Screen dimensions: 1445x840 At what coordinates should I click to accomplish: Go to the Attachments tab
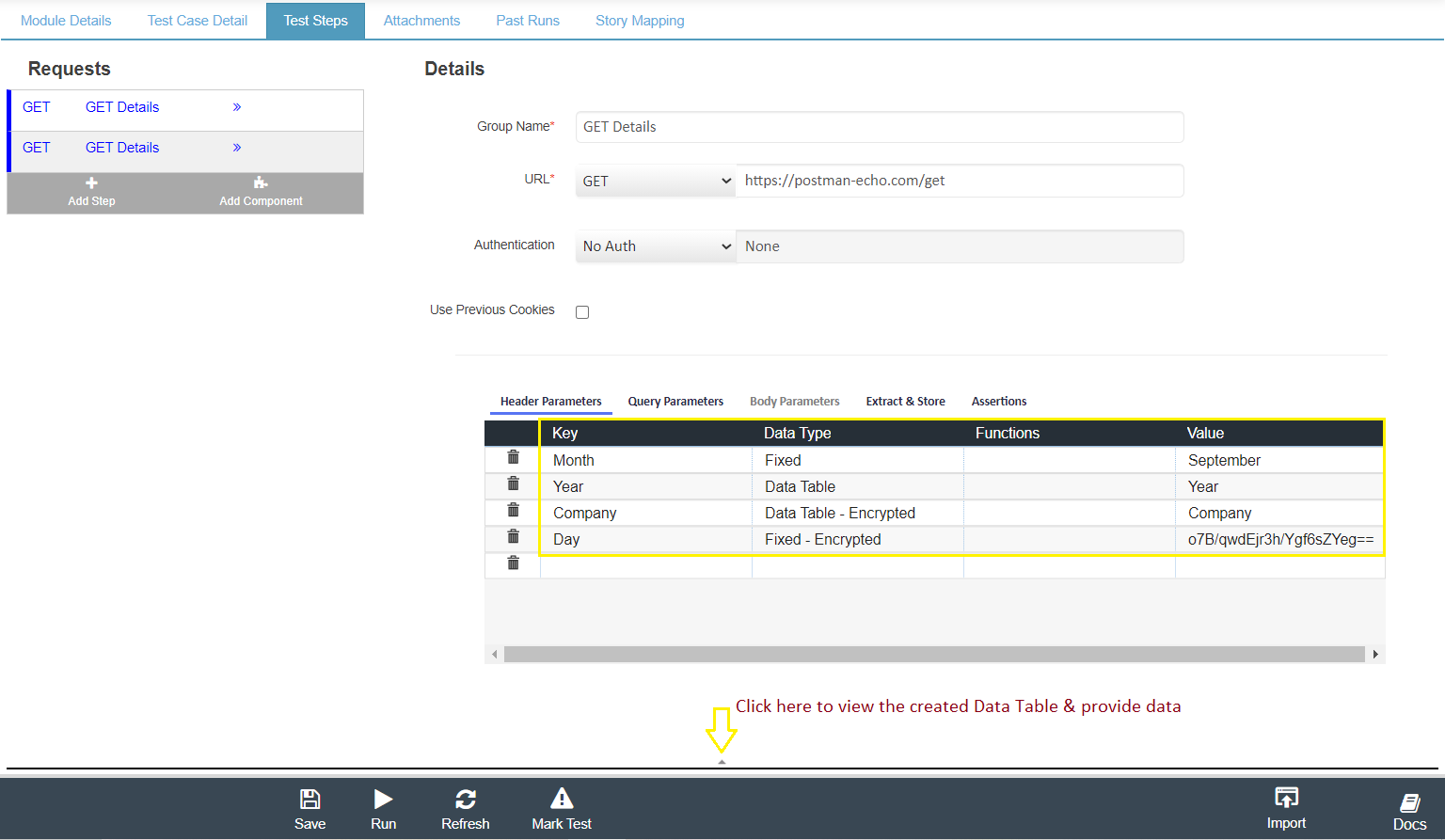(x=421, y=21)
